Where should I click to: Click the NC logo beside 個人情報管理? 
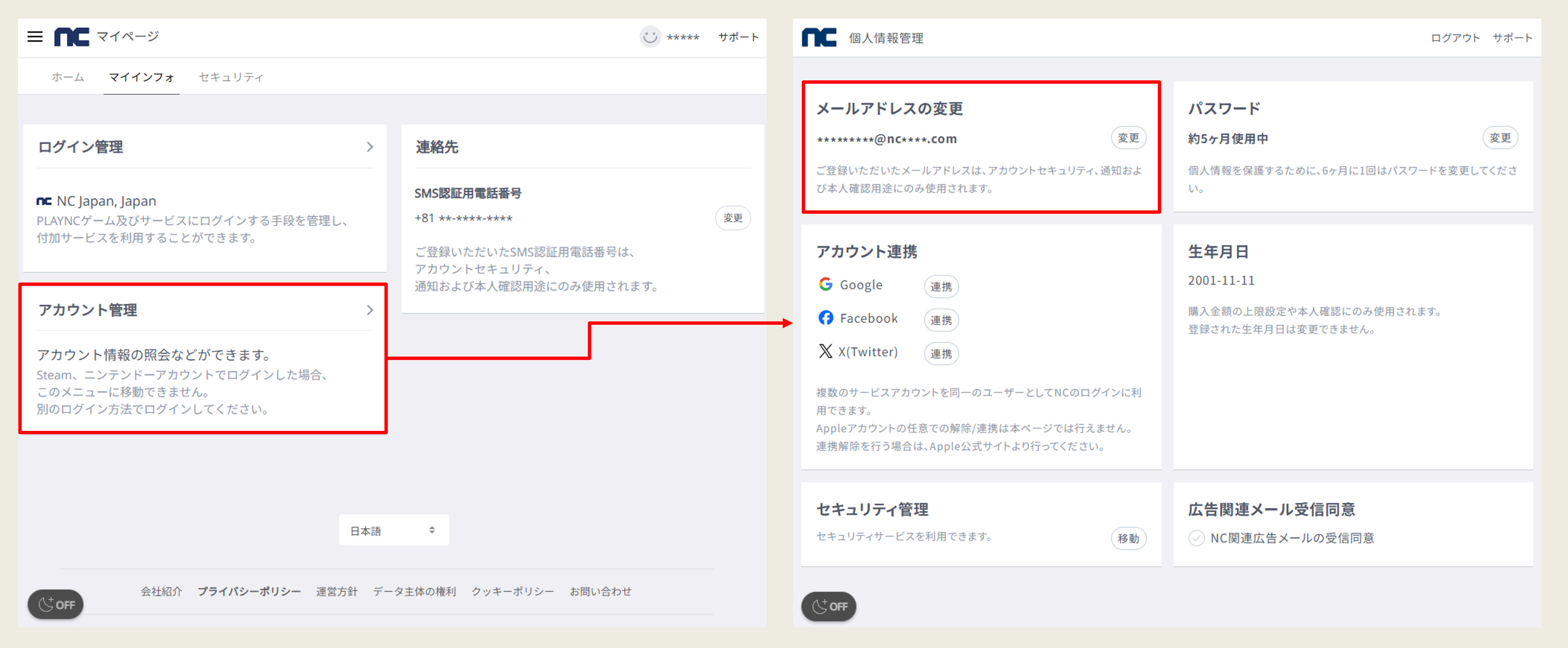819,38
